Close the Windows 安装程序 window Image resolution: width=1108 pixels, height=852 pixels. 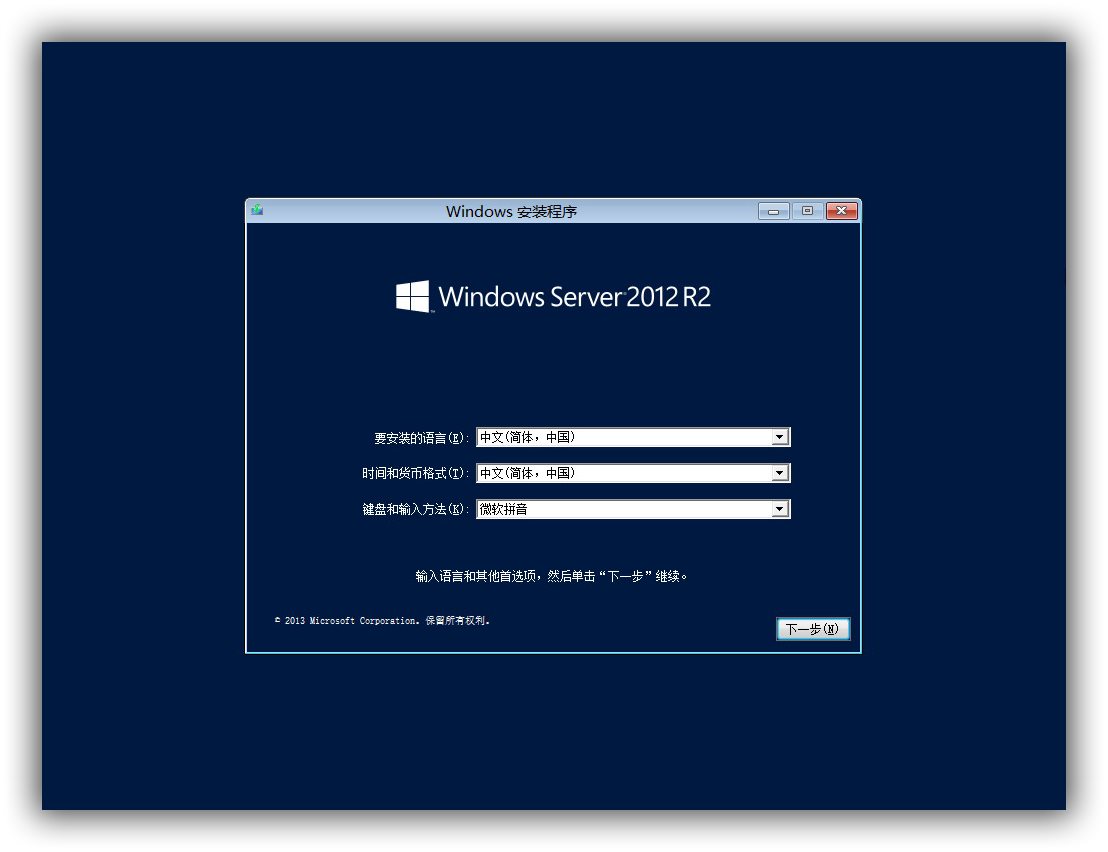[x=842, y=211]
